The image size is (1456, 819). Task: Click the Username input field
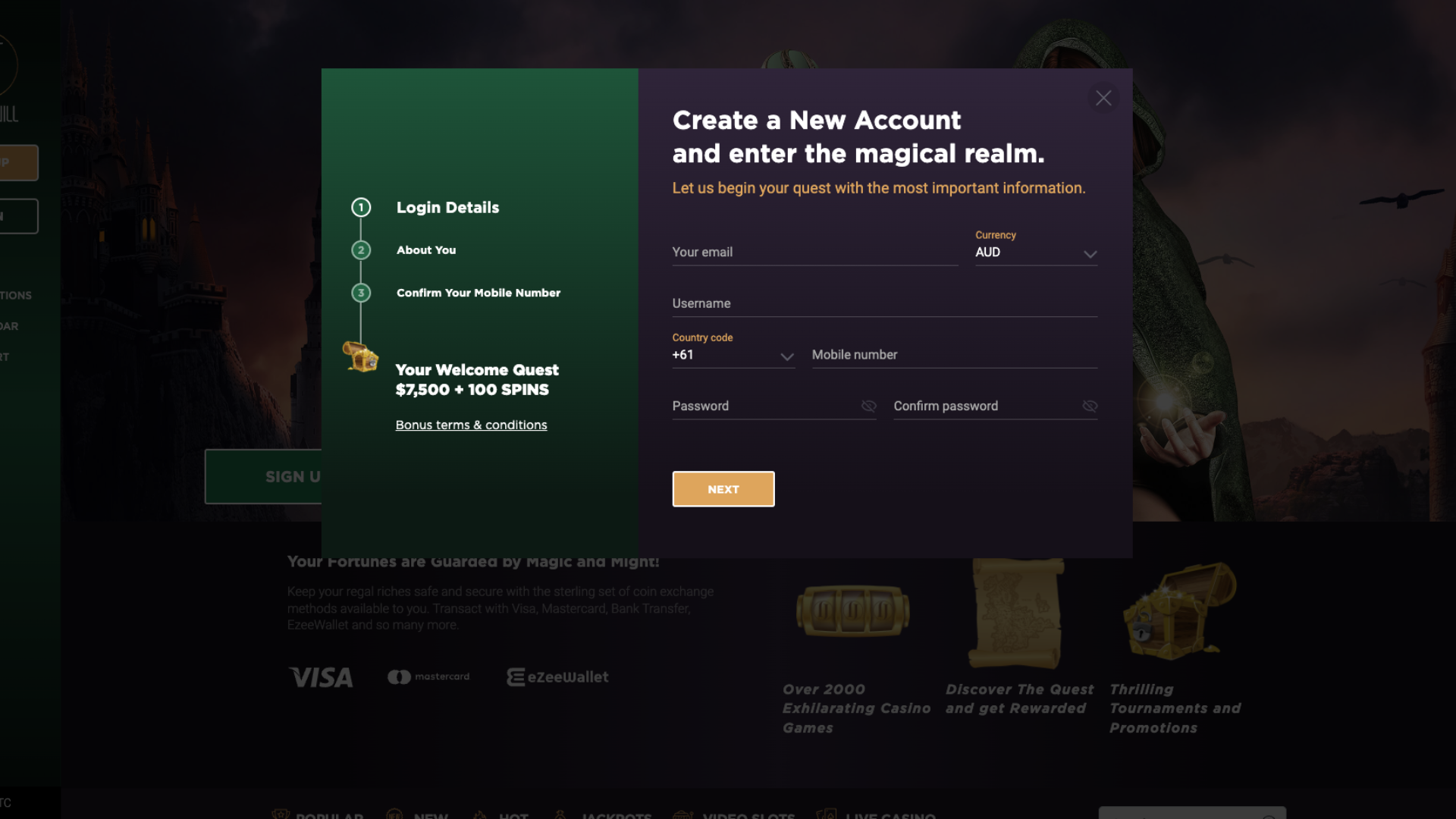(884, 303)
